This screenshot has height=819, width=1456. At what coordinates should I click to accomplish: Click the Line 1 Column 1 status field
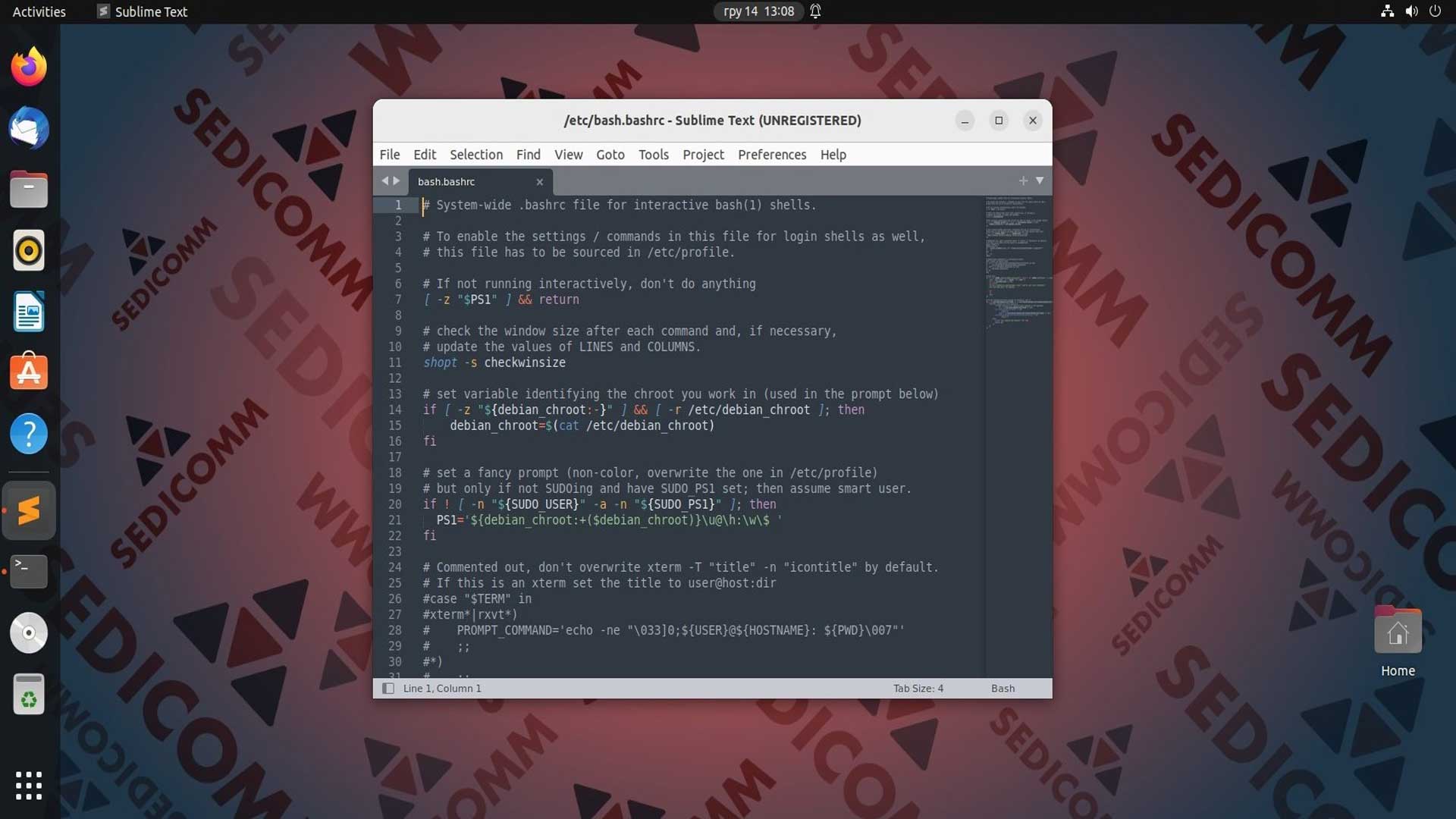coord(442,688)
